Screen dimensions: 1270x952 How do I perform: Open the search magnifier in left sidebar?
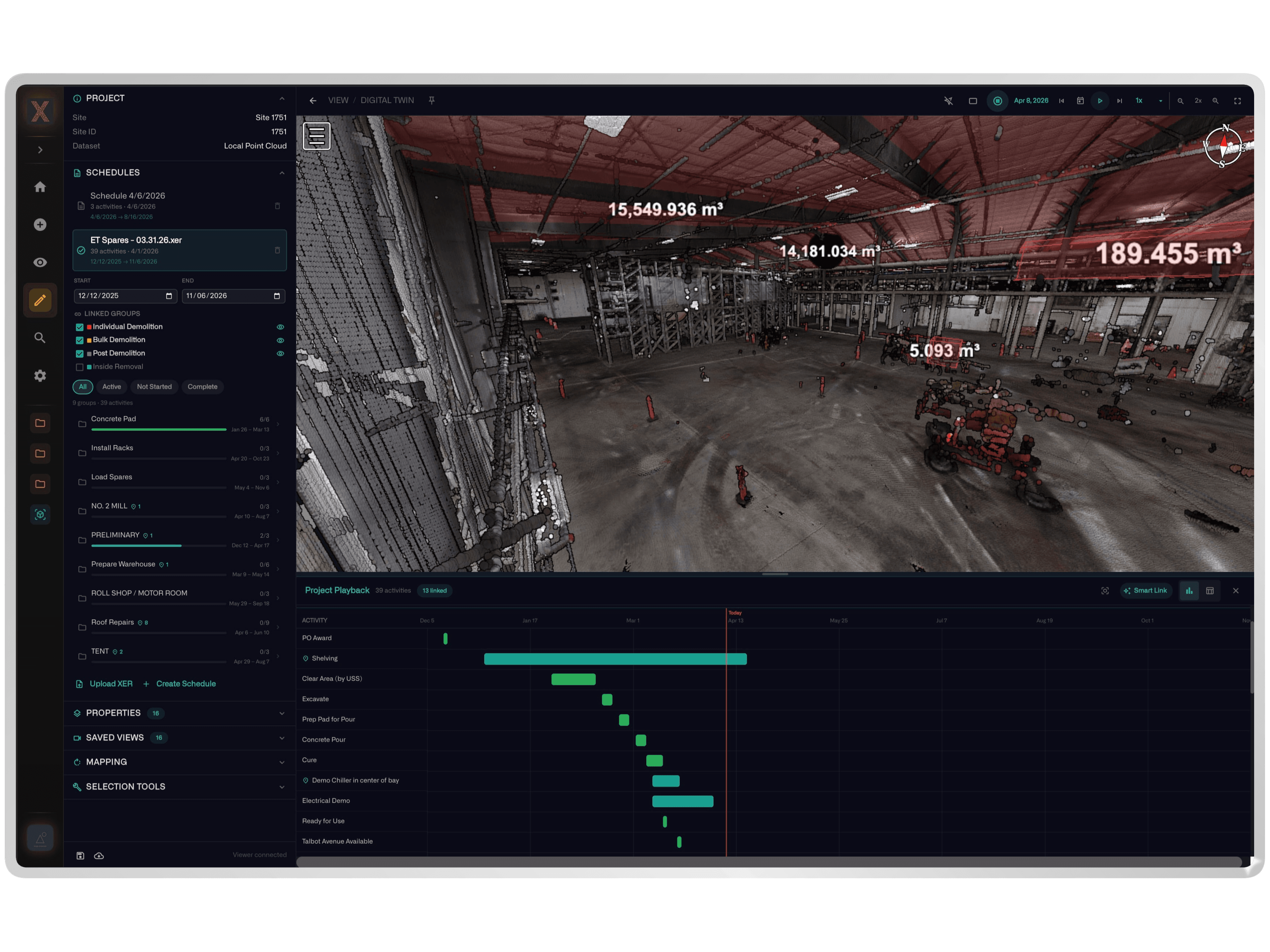point(40,338)
